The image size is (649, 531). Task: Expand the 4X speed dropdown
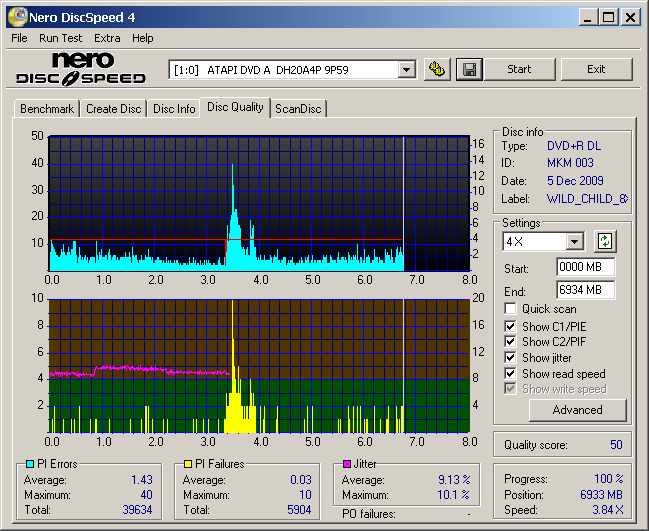click(x=575, y=241)
